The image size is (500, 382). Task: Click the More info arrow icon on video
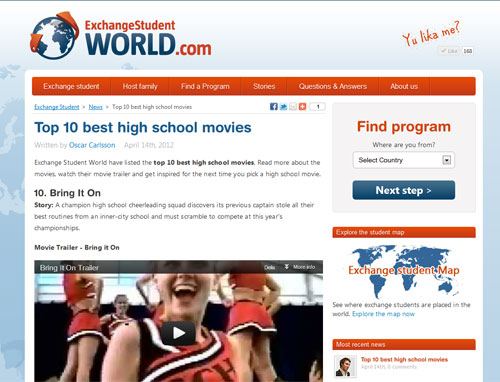[x=286, y=267]
